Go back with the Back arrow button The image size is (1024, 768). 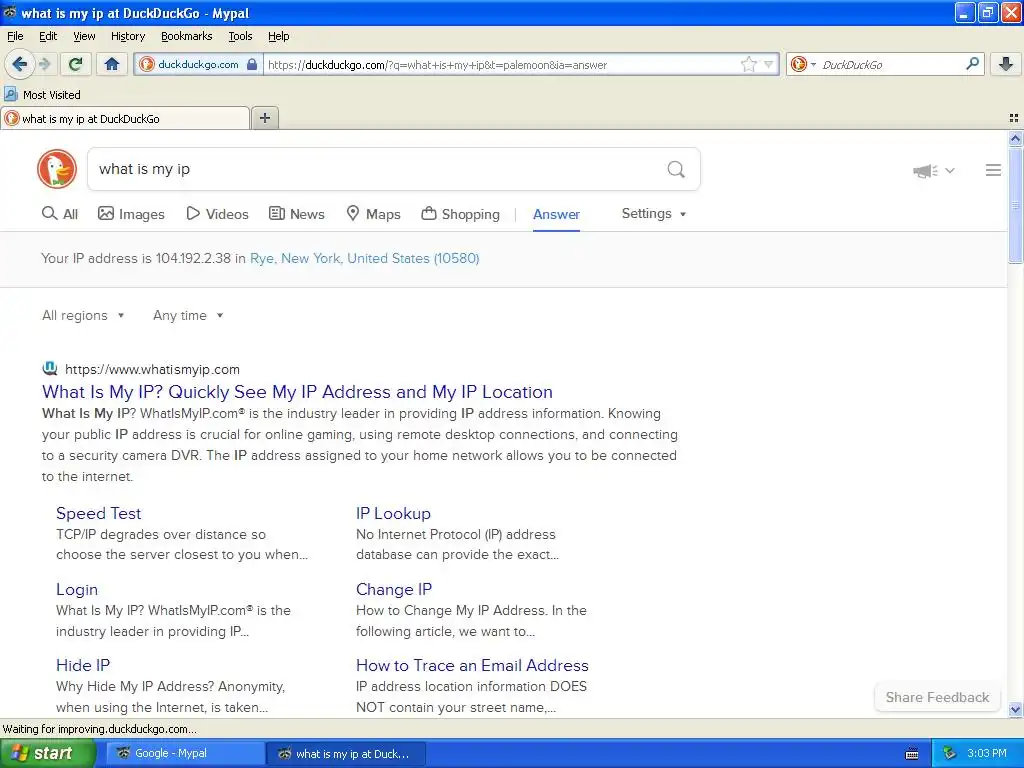click(19, 64)
